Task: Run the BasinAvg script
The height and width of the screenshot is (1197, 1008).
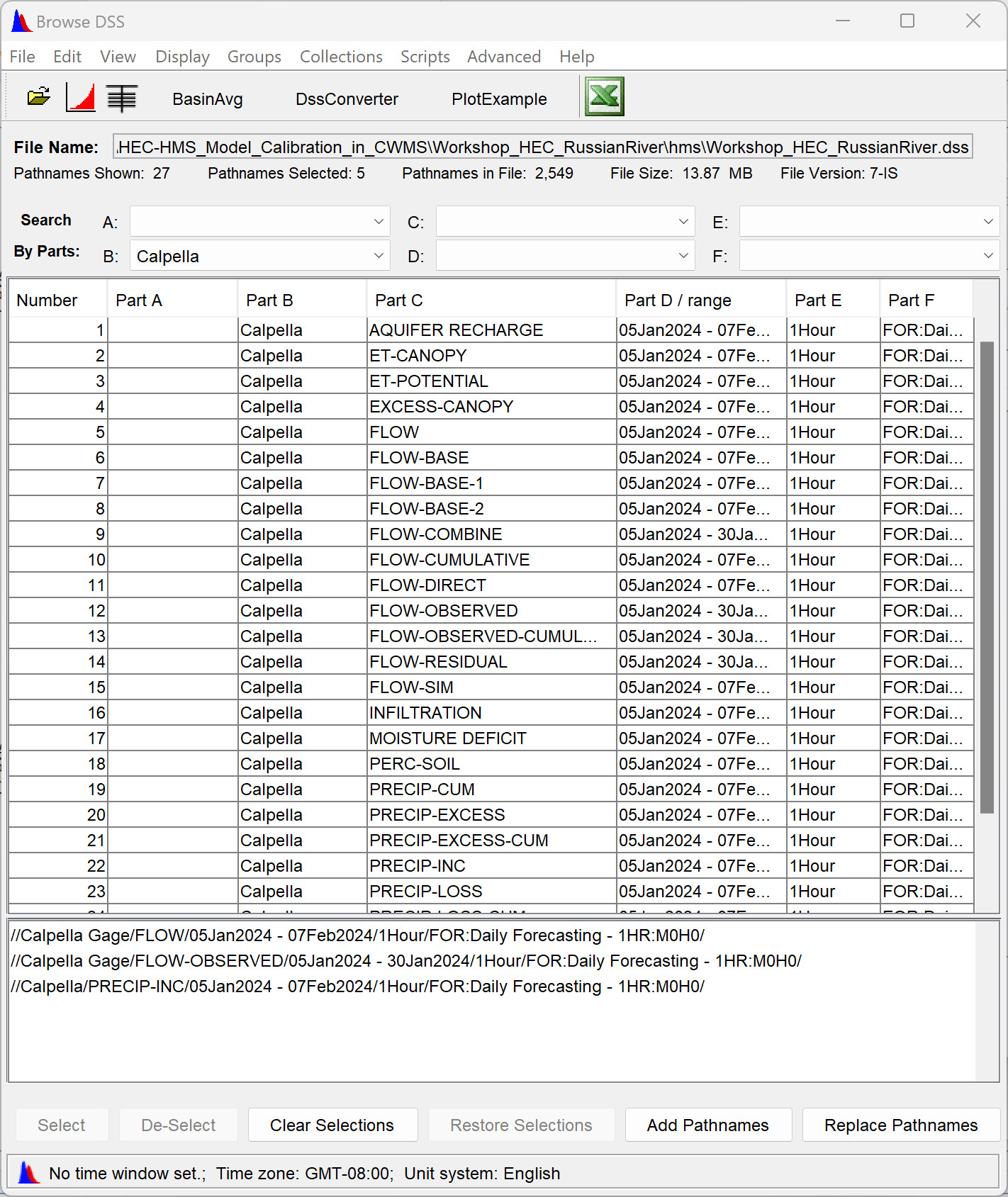Action: (x=208, y=99)
